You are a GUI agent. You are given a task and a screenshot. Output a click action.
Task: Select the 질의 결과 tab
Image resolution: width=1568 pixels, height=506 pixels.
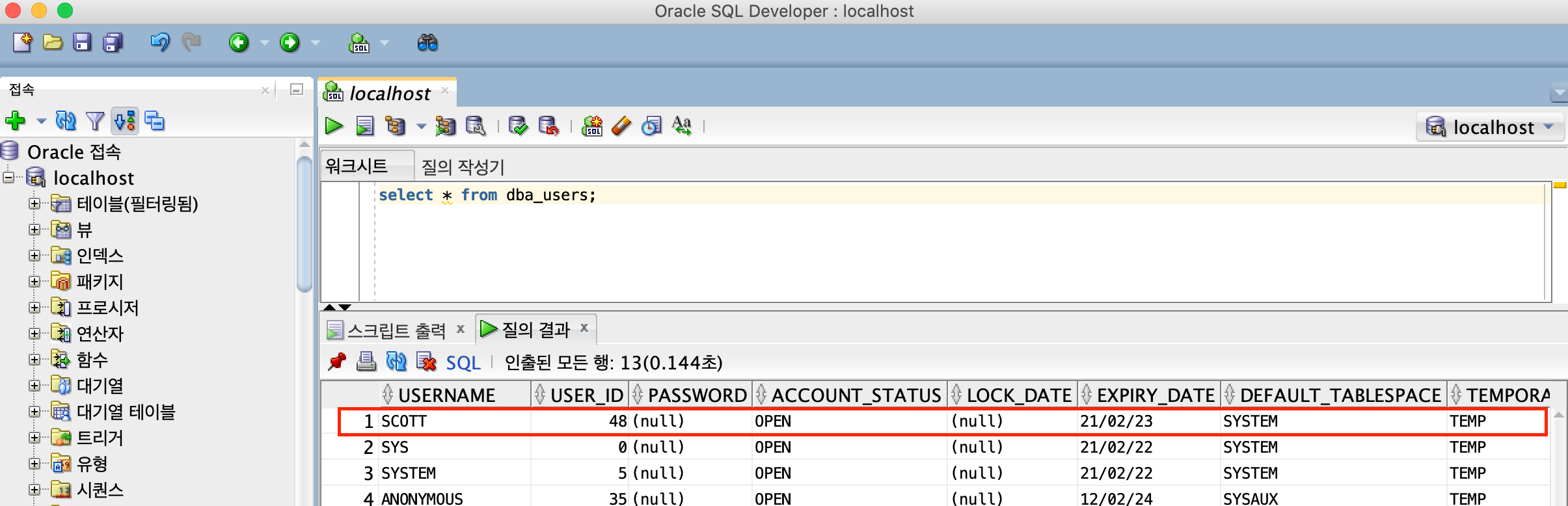pyautogui.click(x=536, y=330)
